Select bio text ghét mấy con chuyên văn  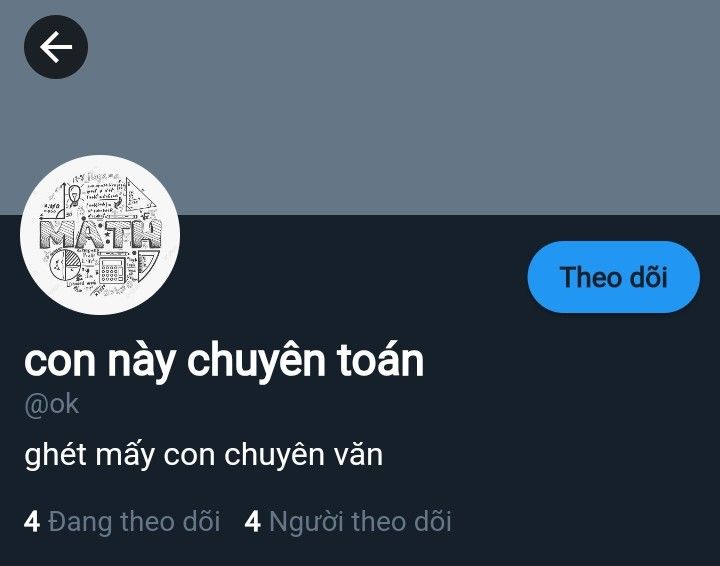point(203,455)
